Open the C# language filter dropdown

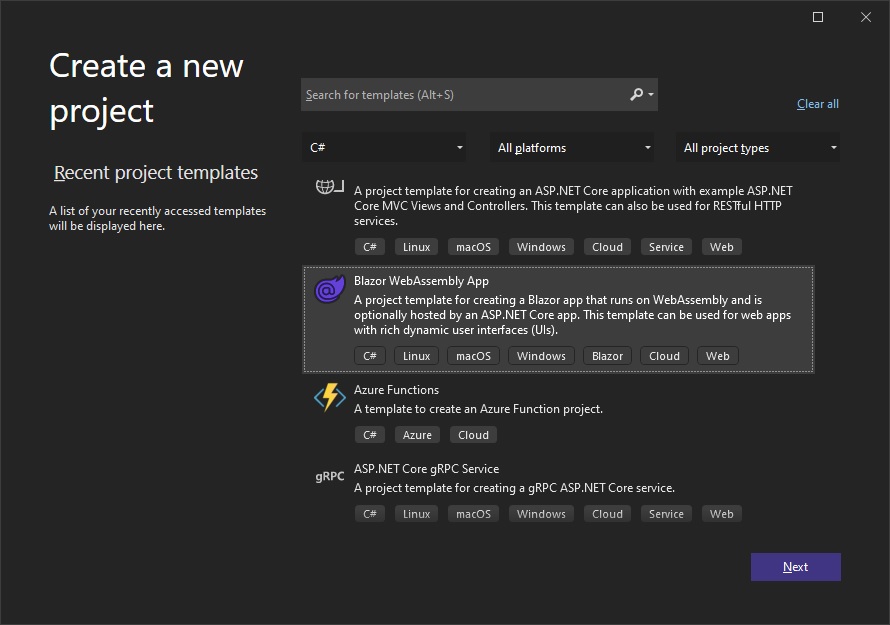383,147
